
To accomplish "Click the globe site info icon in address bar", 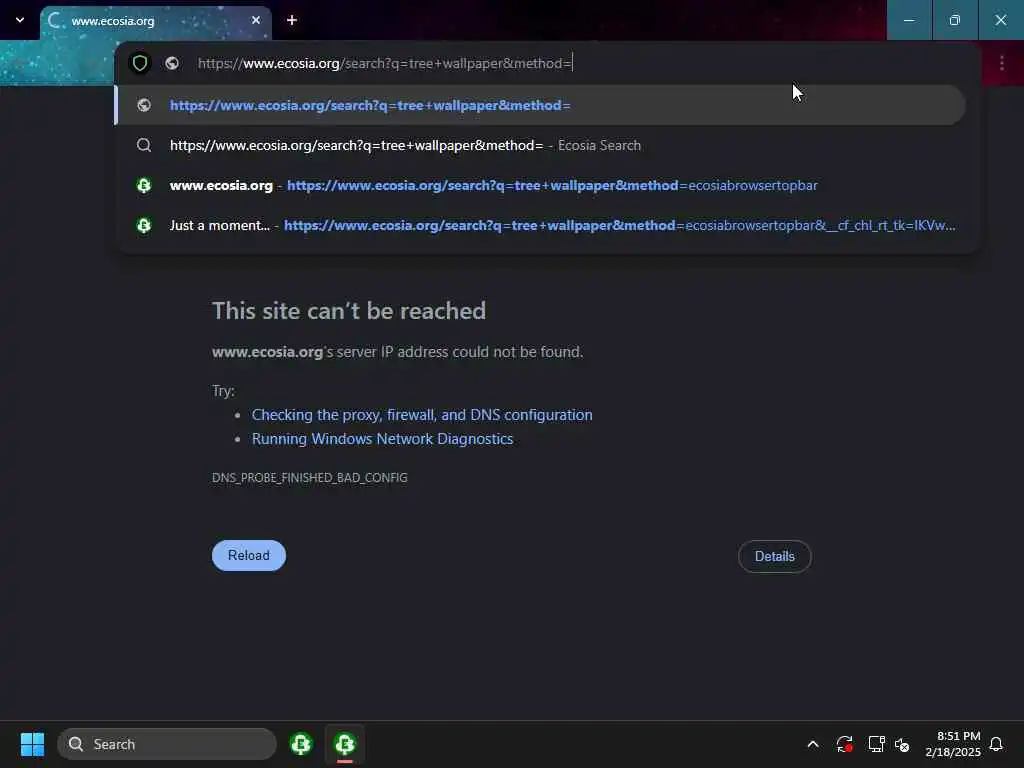I will [x=172, y=63].
